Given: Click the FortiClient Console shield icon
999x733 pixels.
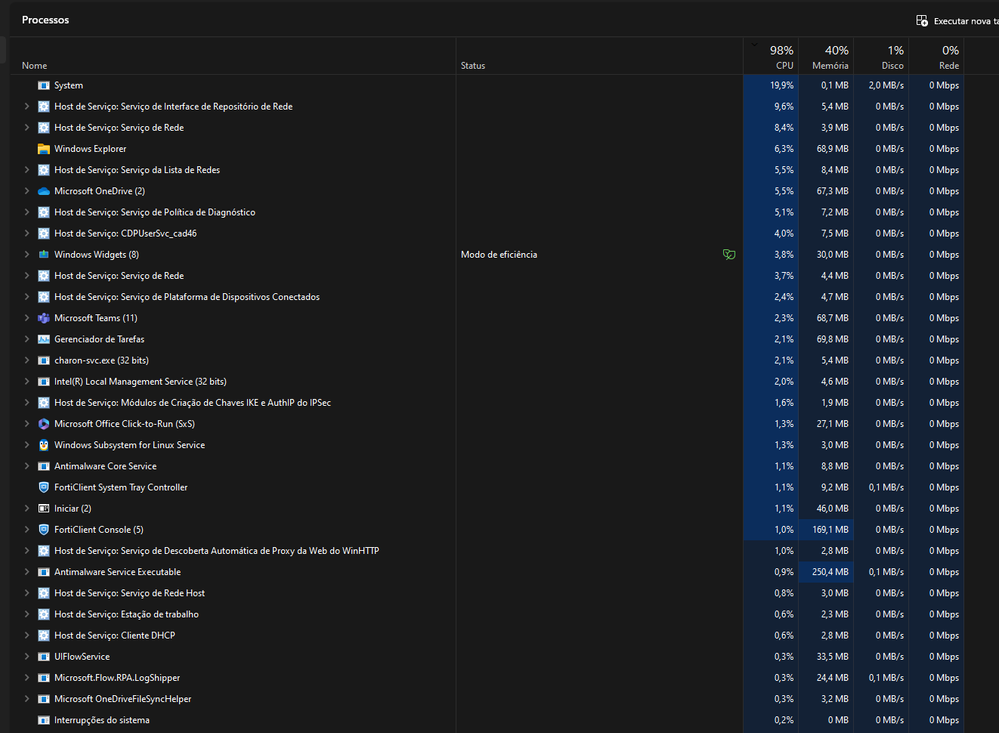Looking at the screenshot, I should [43, 530].
